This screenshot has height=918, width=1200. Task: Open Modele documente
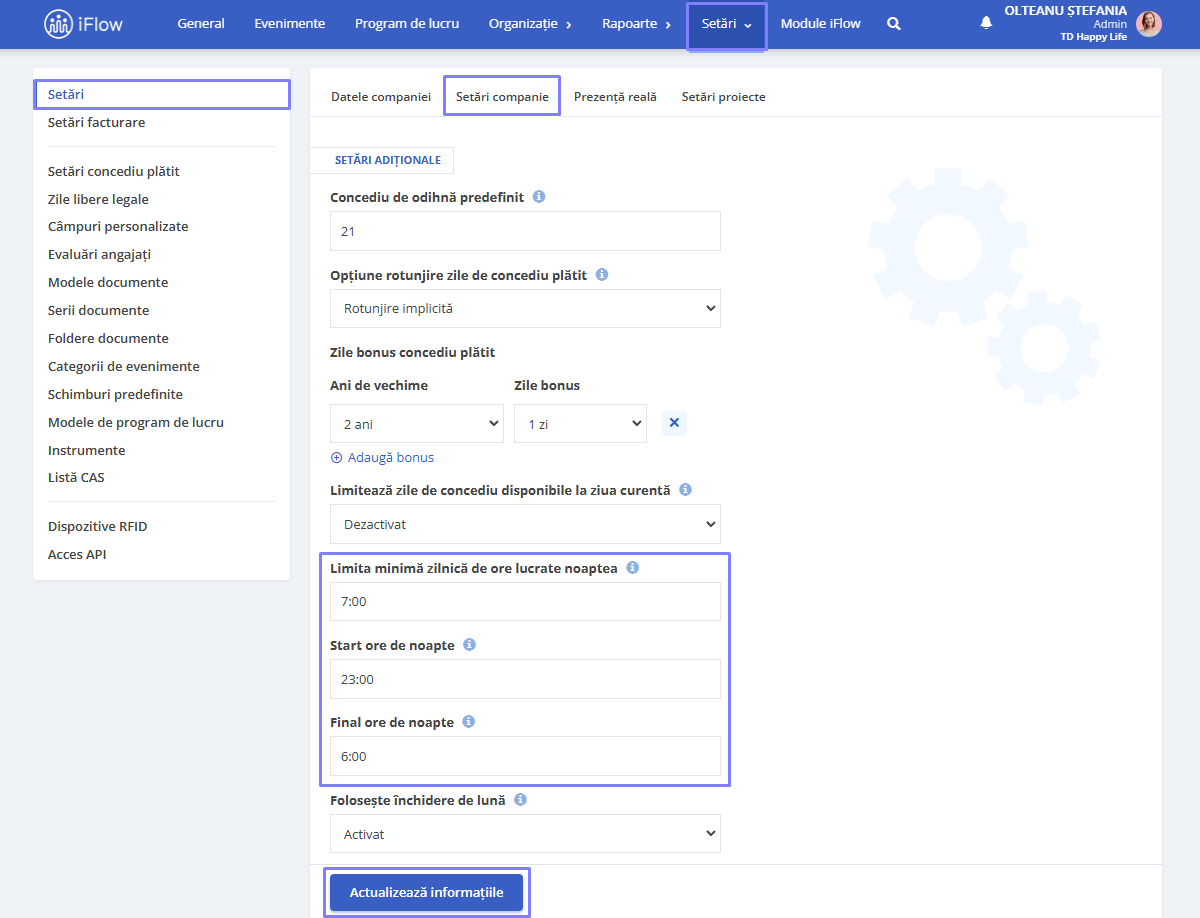pyautogui.click(x=108, y=282)
